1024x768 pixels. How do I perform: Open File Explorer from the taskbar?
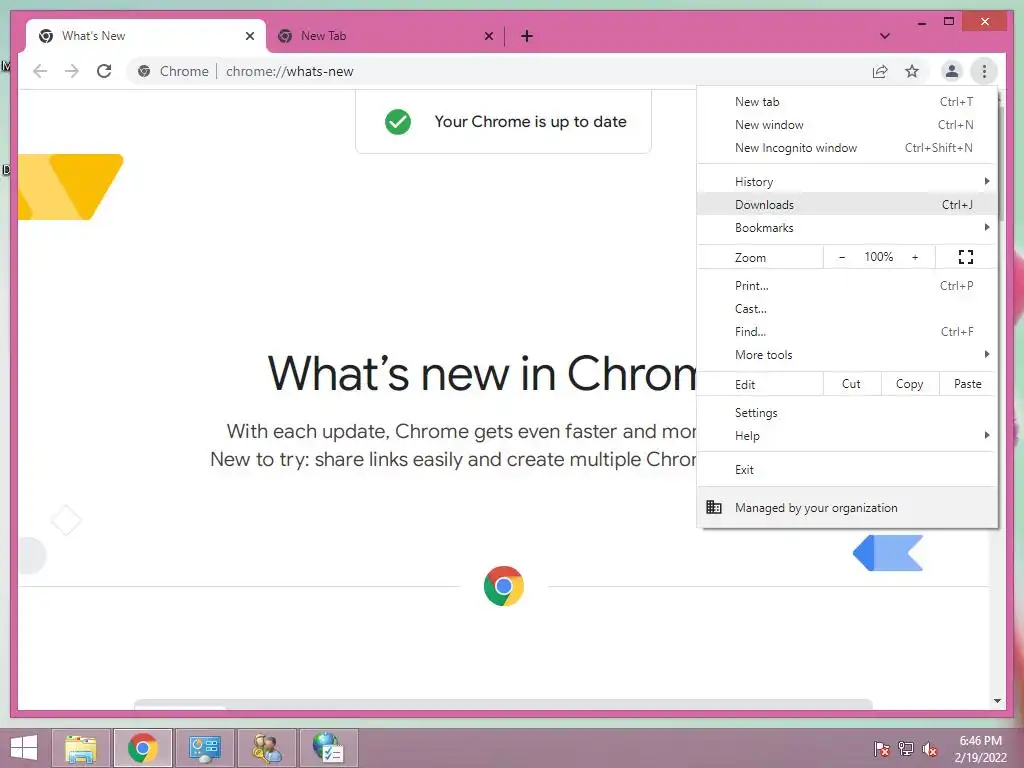coord(81,748)
